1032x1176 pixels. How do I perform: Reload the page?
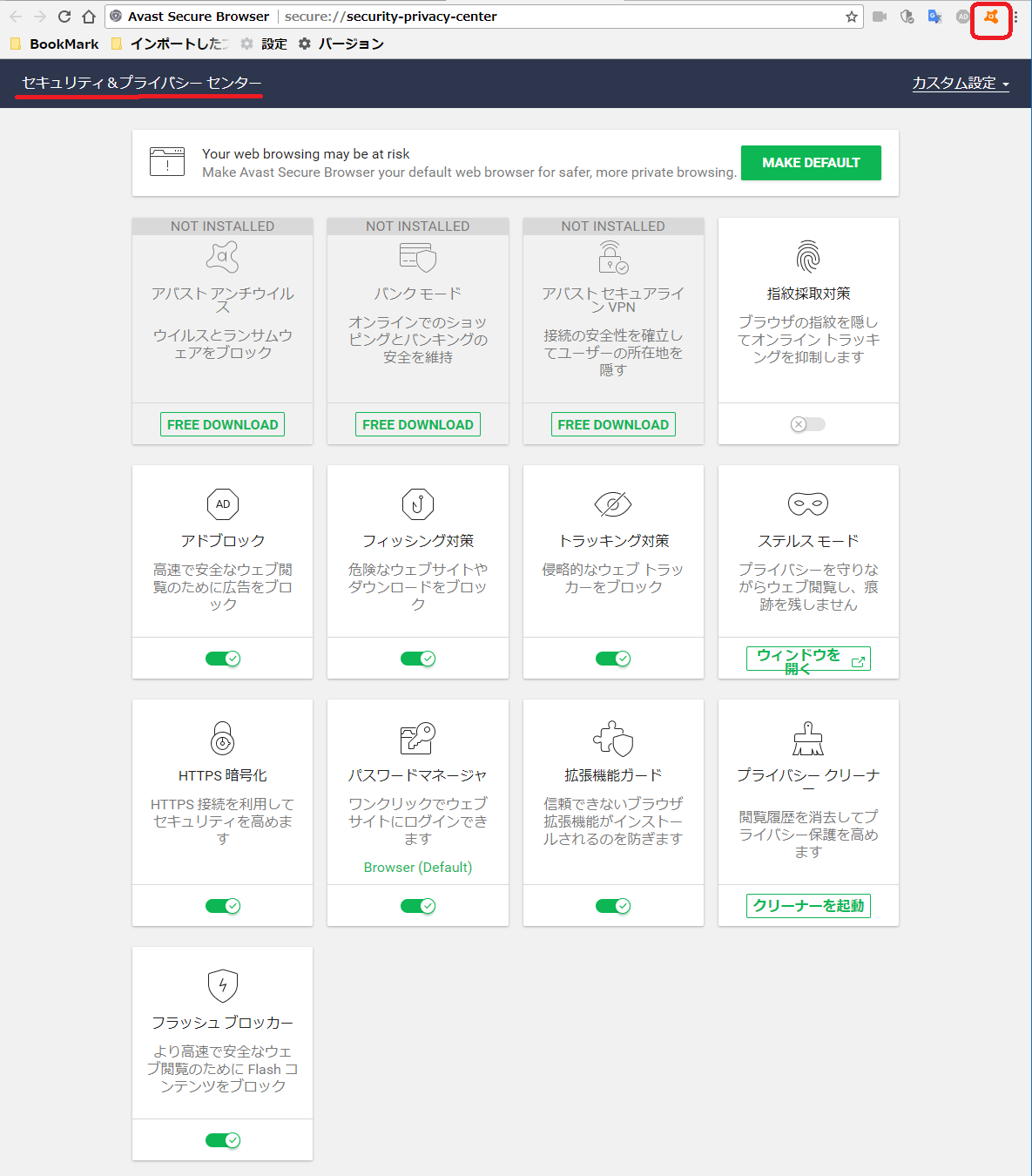click(64, 17)
